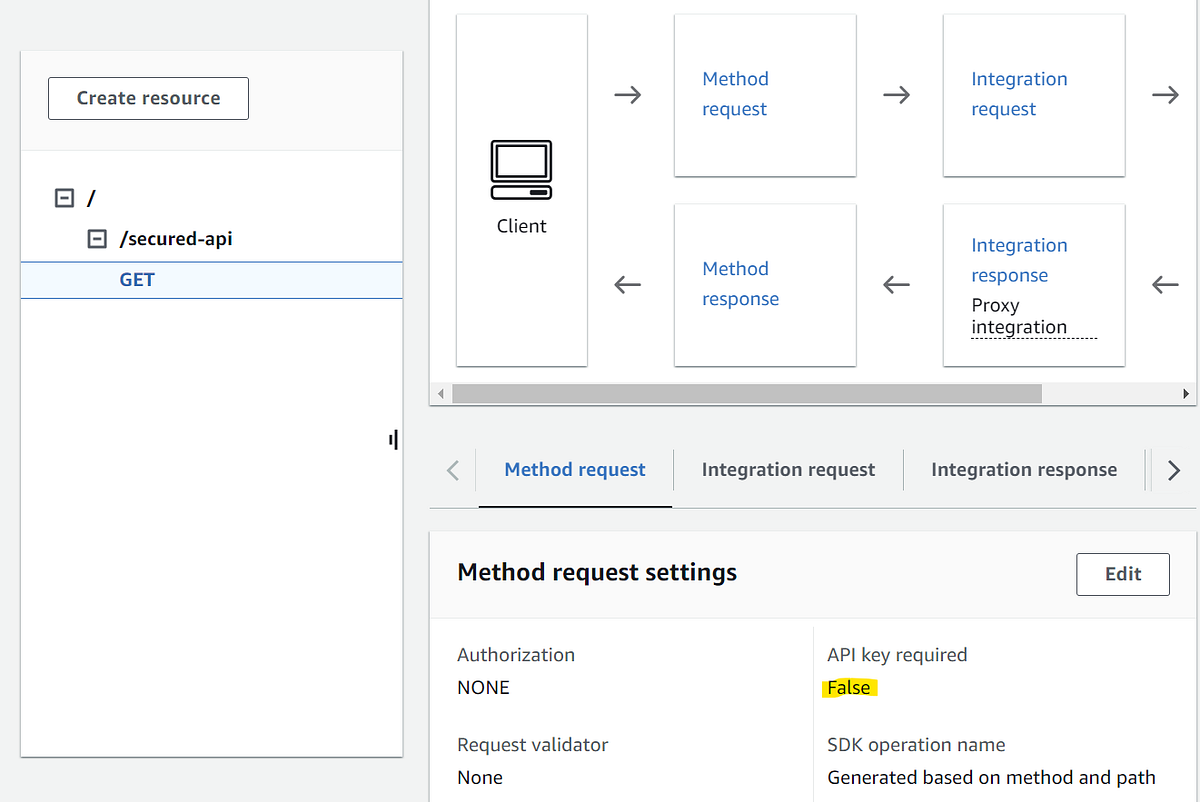Select the GET method under /secured-api
Screen dimensions: 1200x802
[136, 279]
